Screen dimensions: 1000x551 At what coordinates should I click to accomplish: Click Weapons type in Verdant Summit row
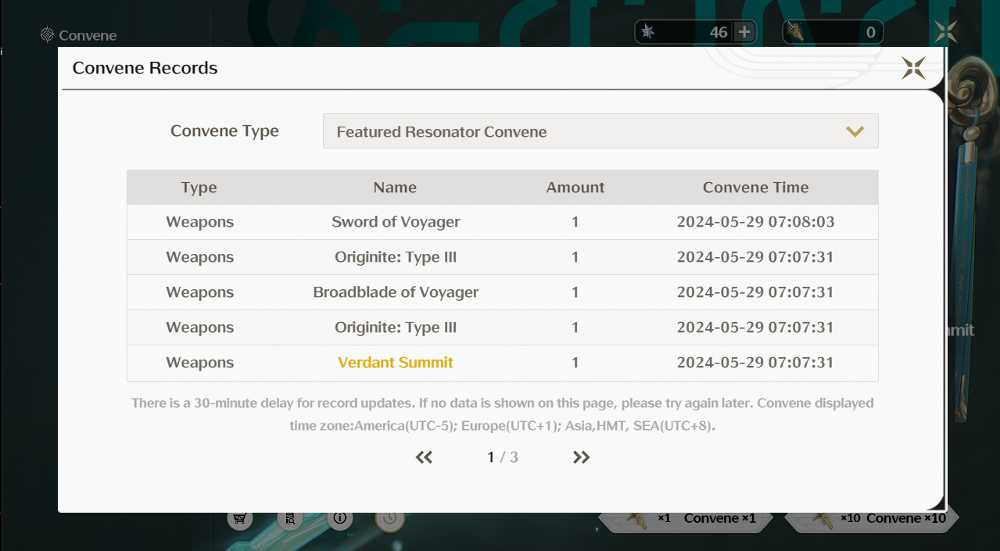[x=200, y=362]
